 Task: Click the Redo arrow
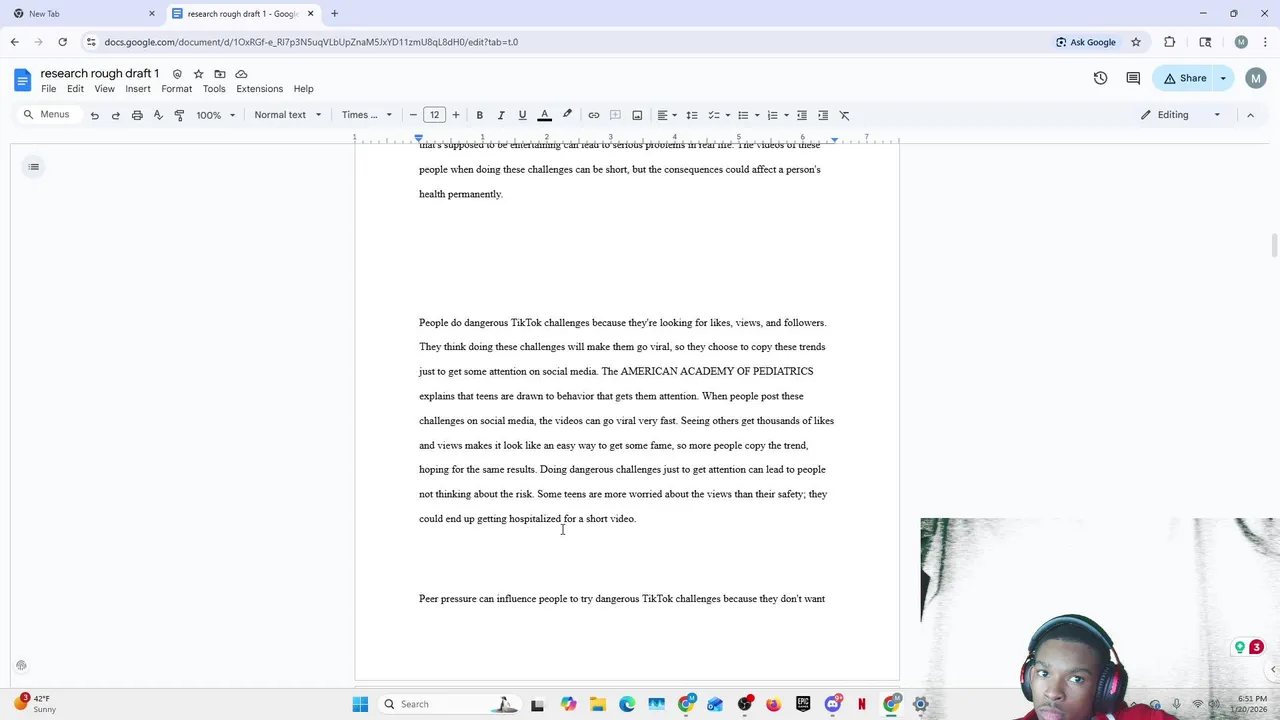(115, 115)
